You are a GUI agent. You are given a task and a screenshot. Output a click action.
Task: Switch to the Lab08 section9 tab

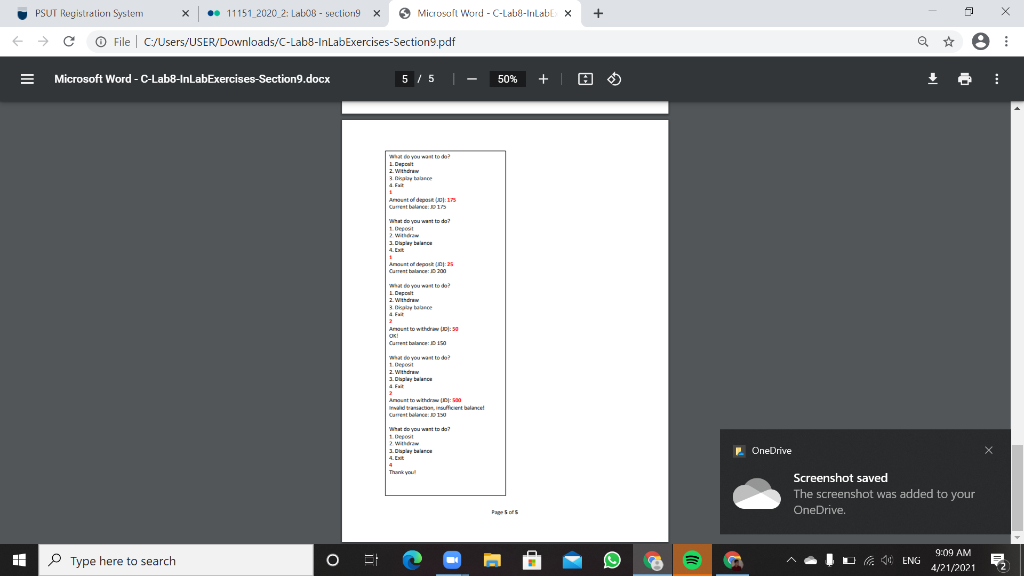290,14
